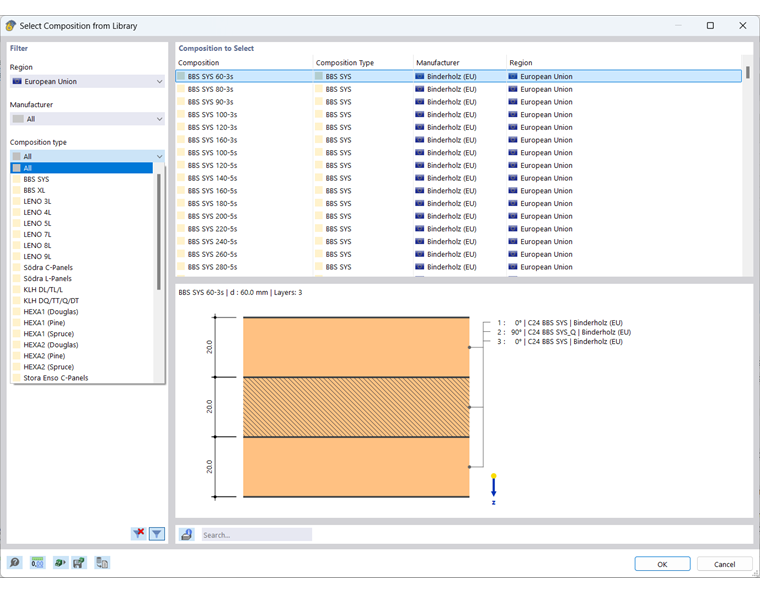Screen dimensions: 760x594
Task: Pick LENO 7L in the dropdown list
Action: pos(81,234)
